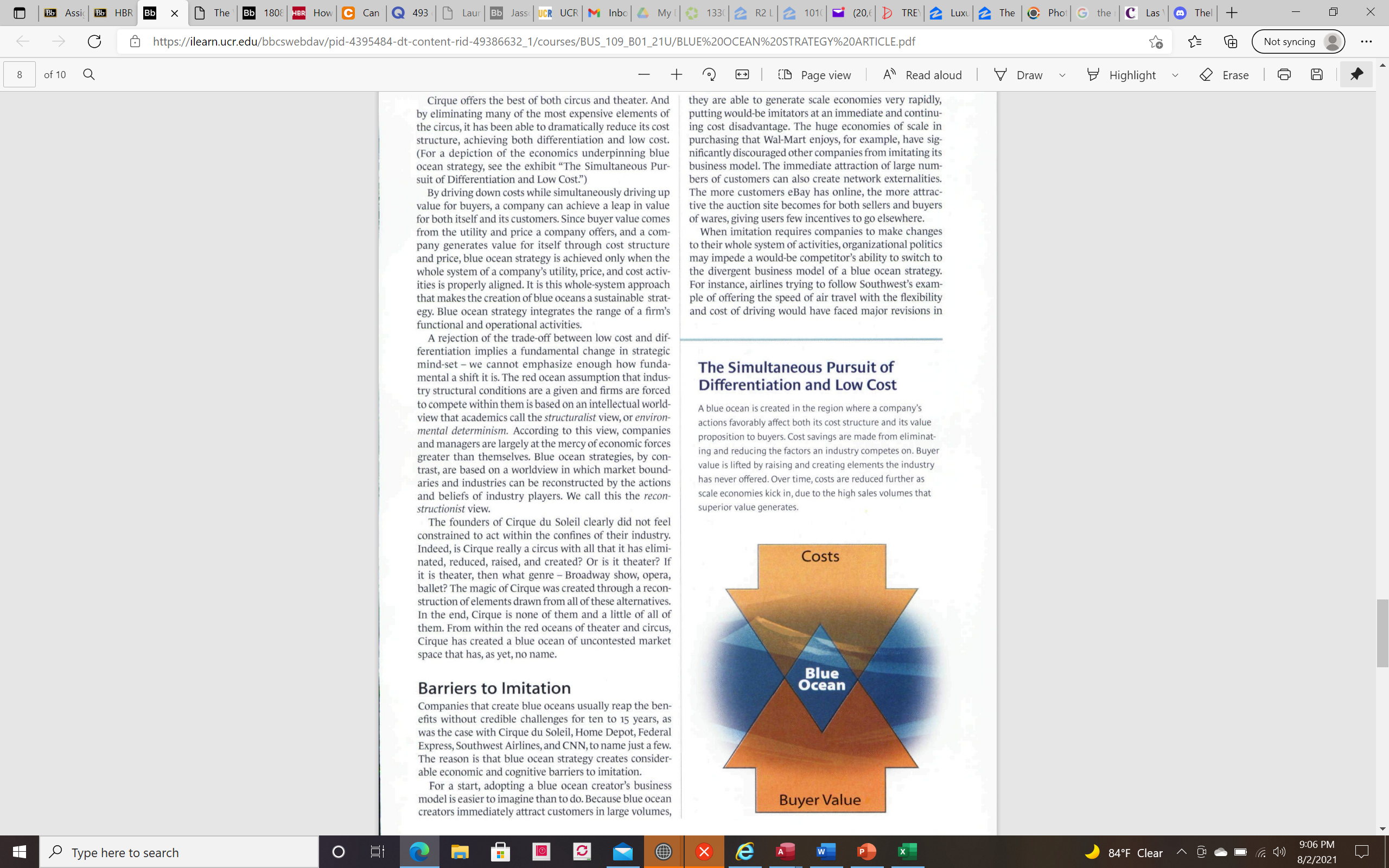Open Internet Explorer from the taskbar
The width and height of the screenshot is (1389, 868).
(744, 852)
